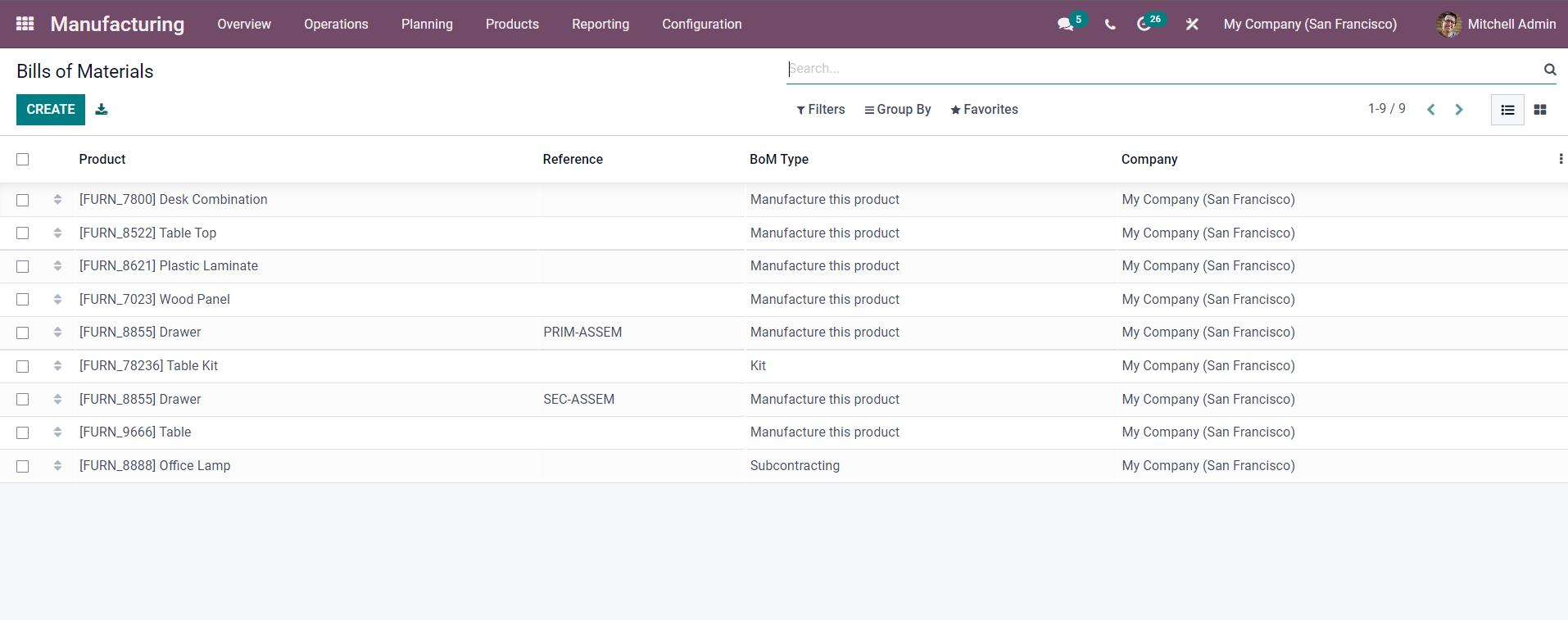Open company switcher My Company (San Francisco)
Image resolution: width=1568 pixels, height=620 pixels.
pyautogui.click(x=1310, y=25)
